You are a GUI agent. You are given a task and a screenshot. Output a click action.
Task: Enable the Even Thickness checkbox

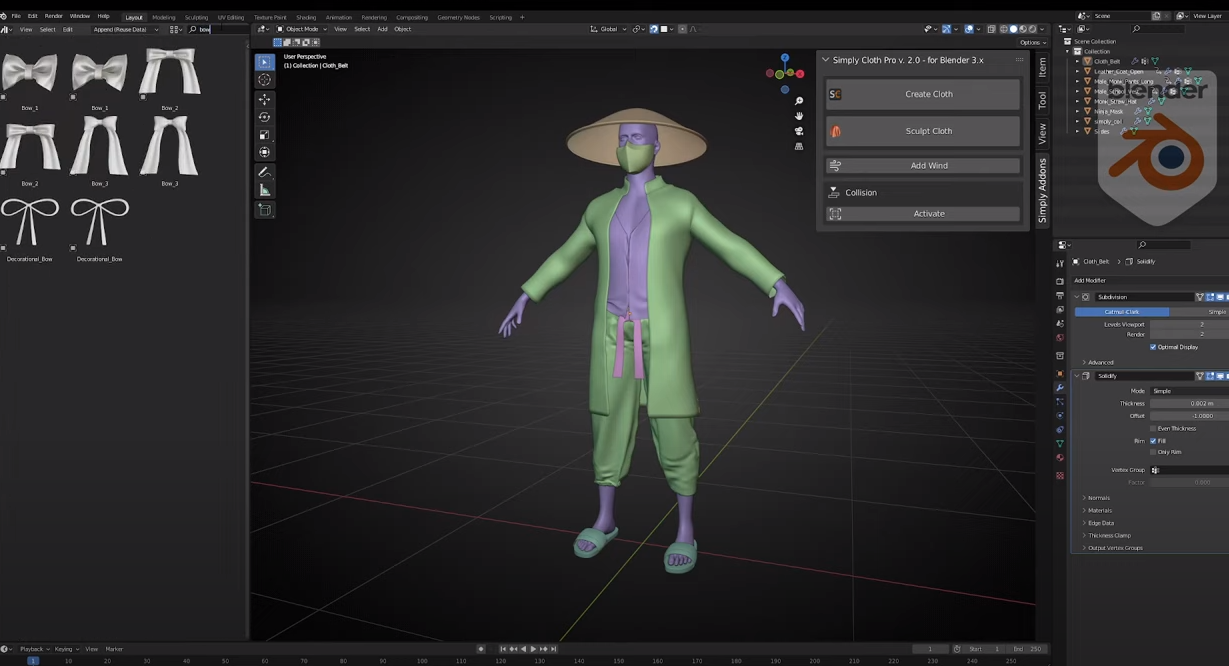pos(1153,428)
